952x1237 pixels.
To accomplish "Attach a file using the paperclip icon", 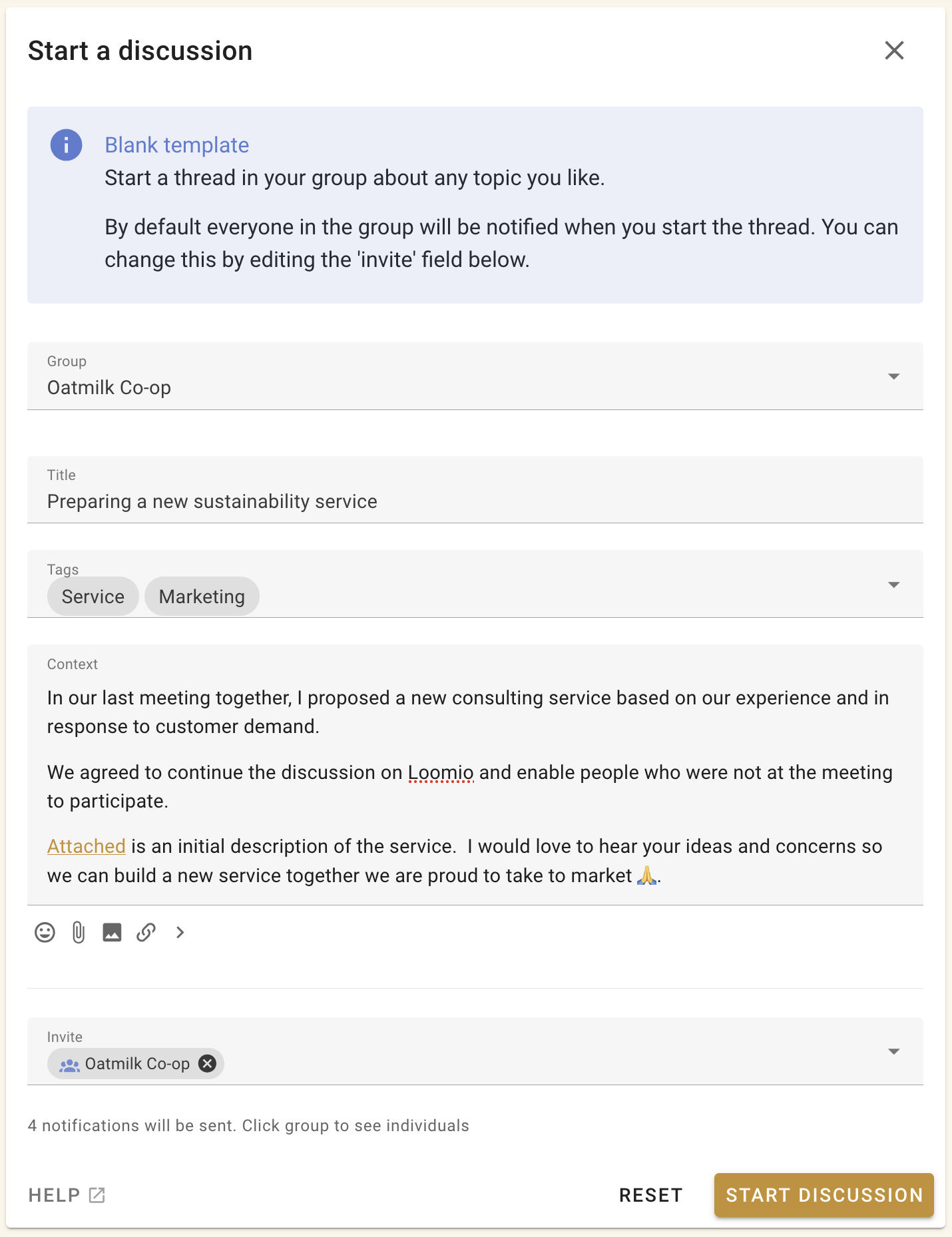I will point(78,933).
